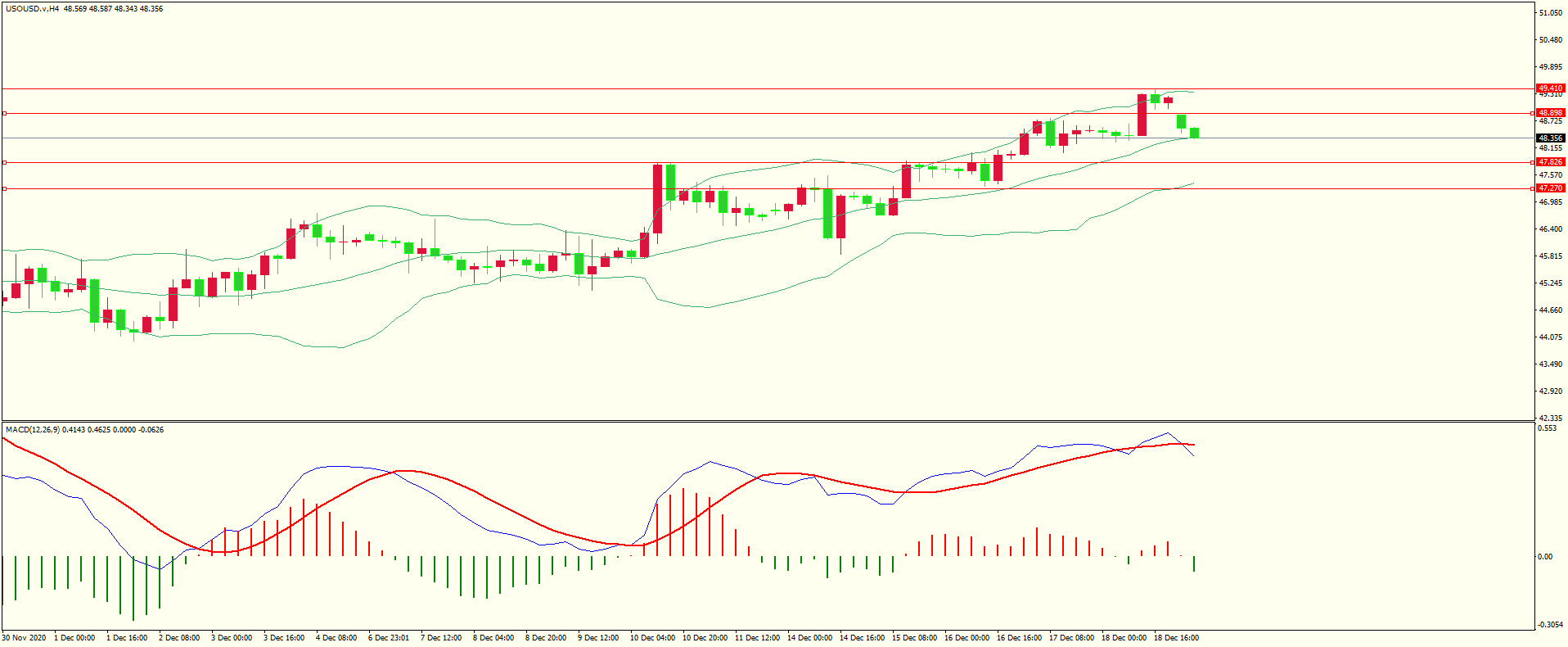Click the 6 Dec 23:01 time label

tap(389, 638)
